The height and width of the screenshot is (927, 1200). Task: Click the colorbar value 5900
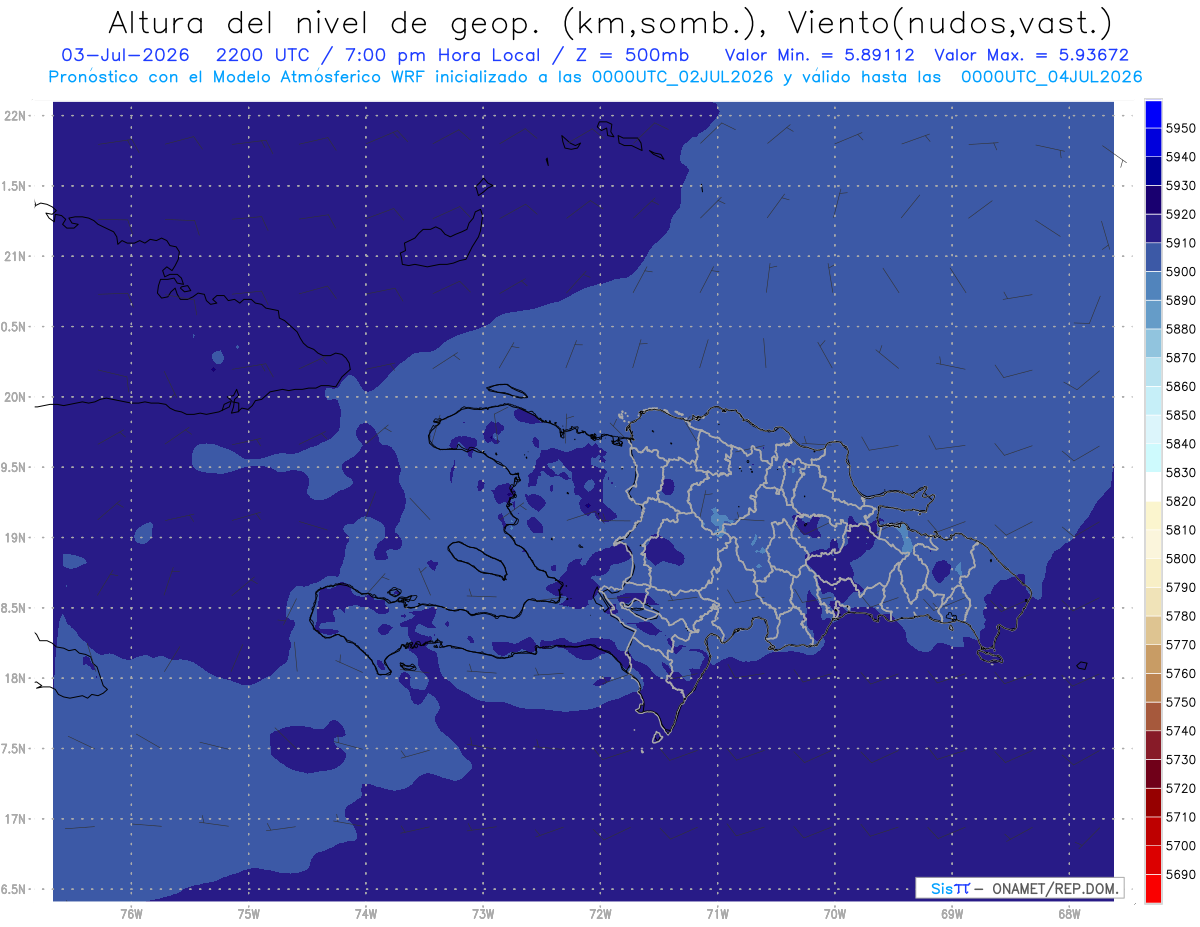pos(1180,272)
